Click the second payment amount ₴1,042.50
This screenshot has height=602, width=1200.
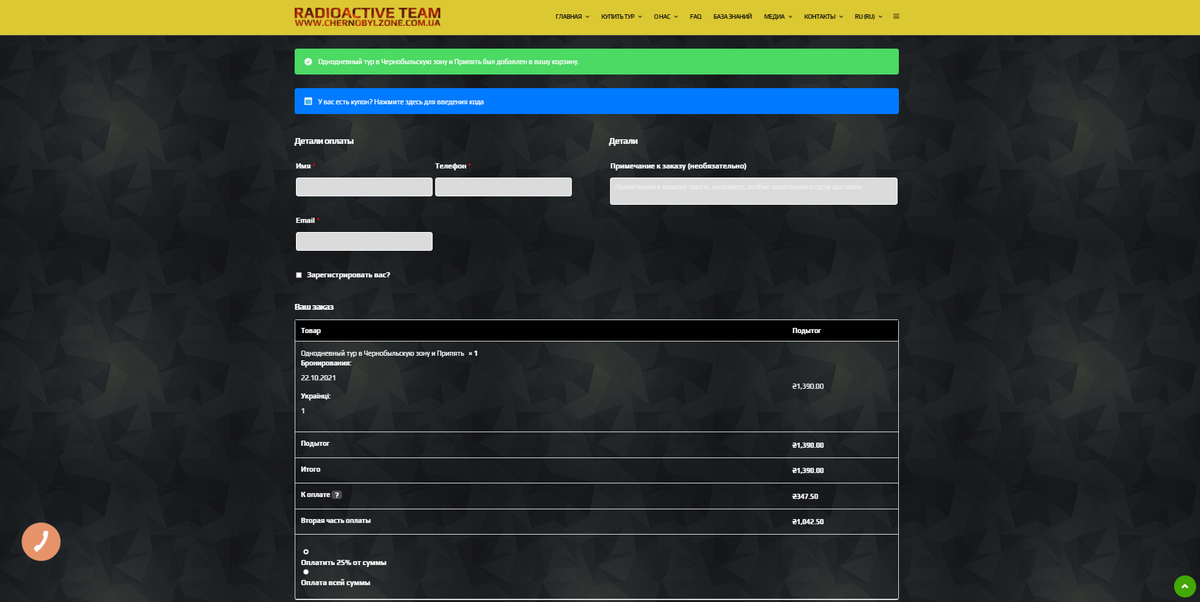[x=808, y=522]
